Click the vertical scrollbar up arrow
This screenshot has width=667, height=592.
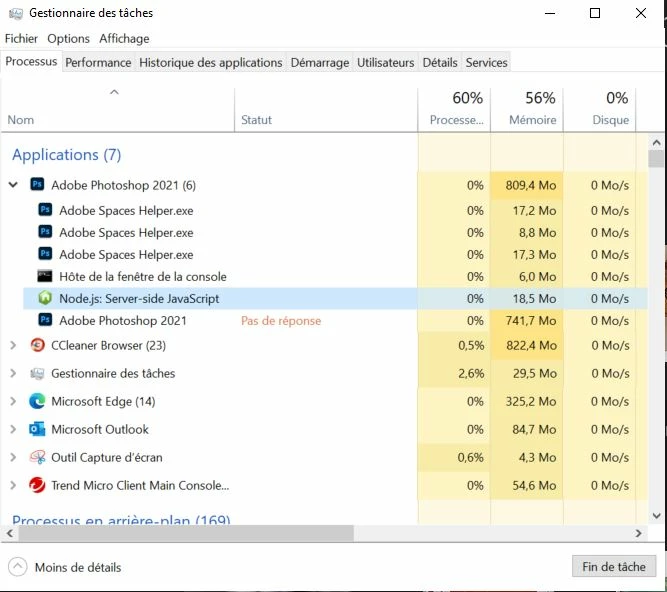click(x=656, y=142)
